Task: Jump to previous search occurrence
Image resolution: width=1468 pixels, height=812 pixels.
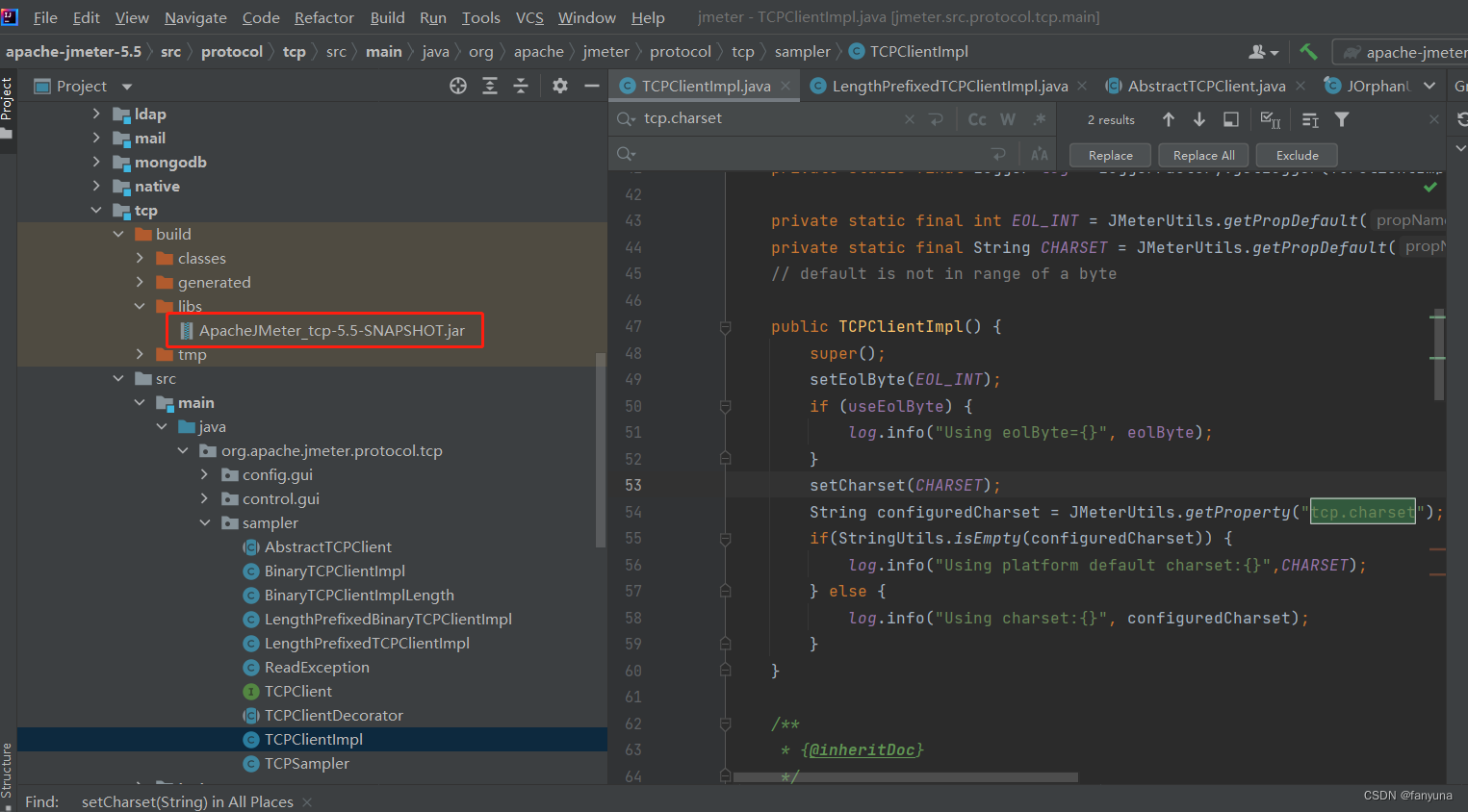Action: (1169, 119)
